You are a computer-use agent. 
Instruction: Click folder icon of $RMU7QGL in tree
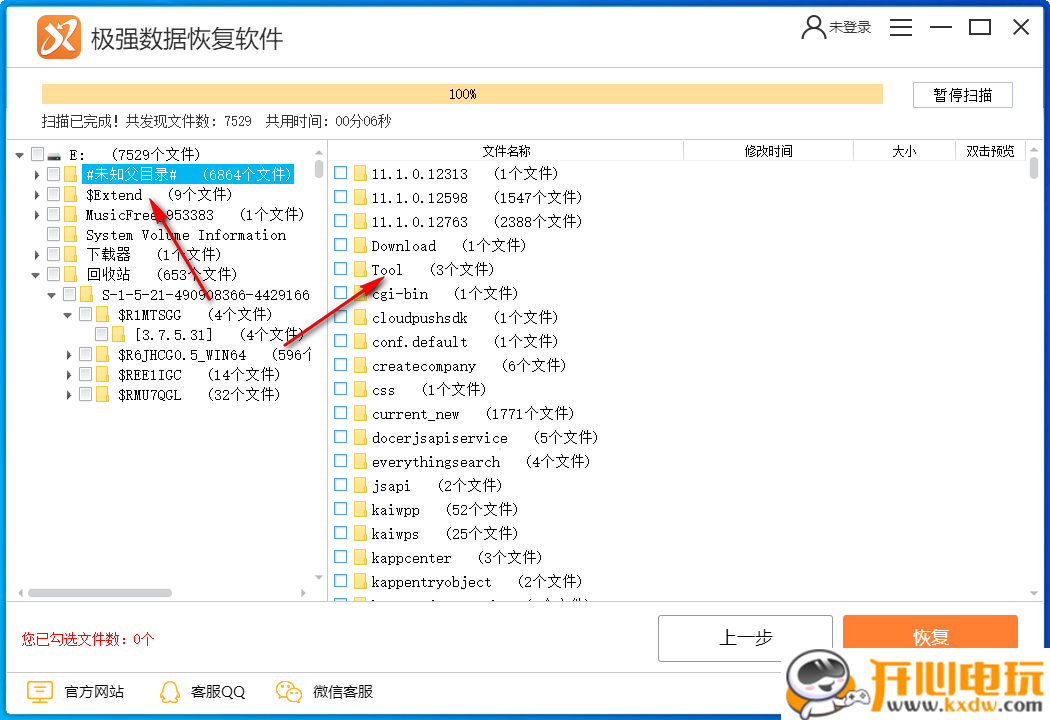click(102, 394)
